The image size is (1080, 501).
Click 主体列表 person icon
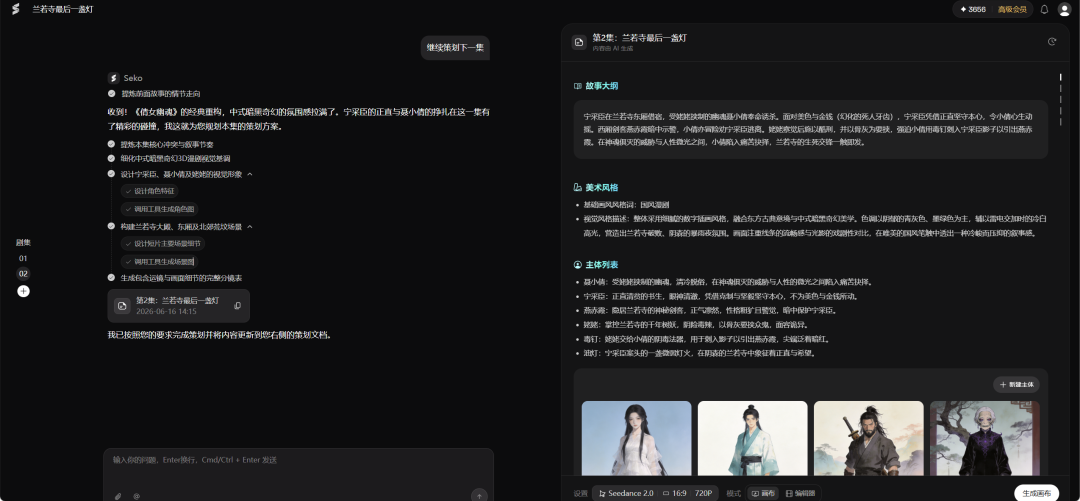click(578, 265)
